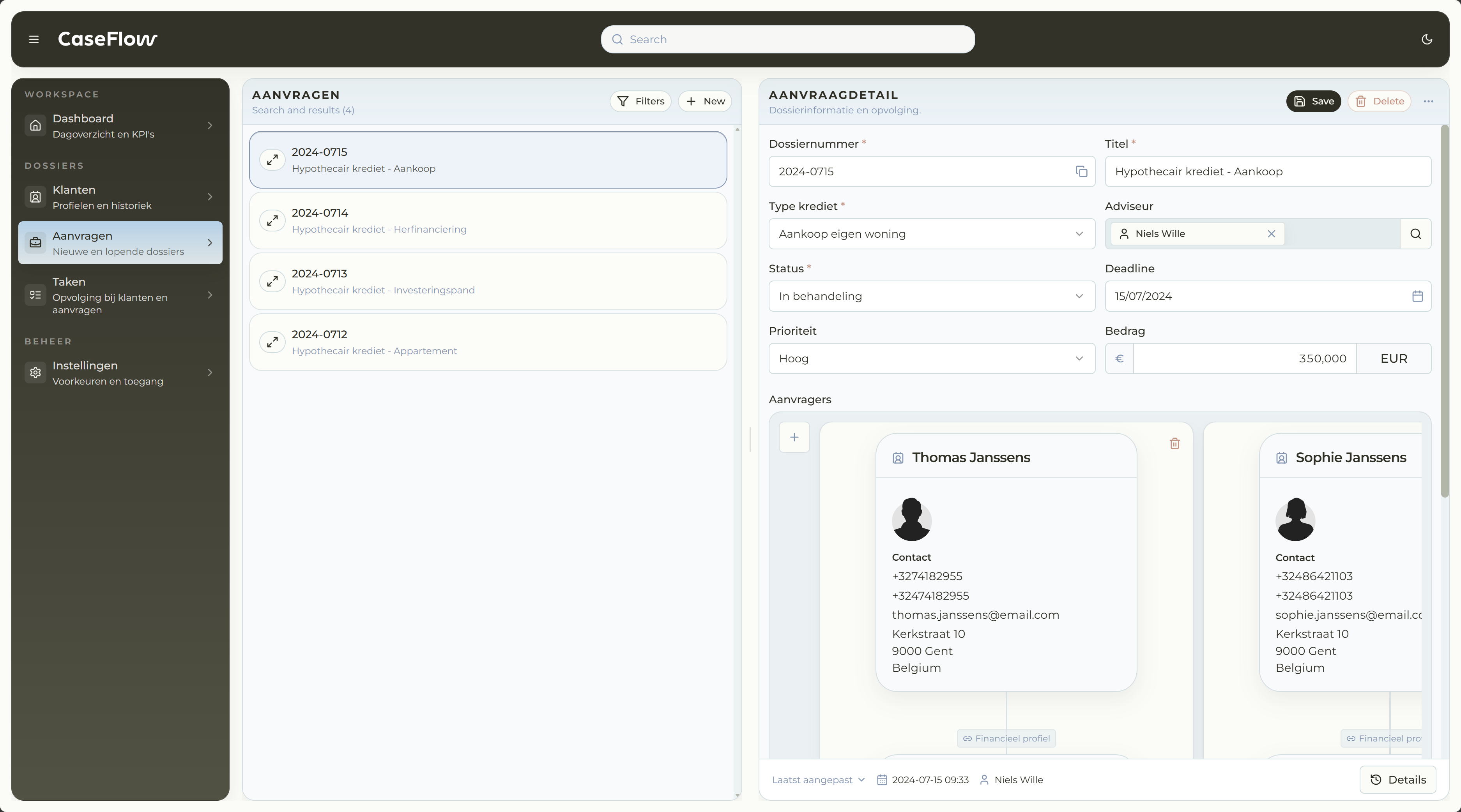Screen dimensions: 1461x812
Task: Open Instellingen menu item
Action: [120, 372]
